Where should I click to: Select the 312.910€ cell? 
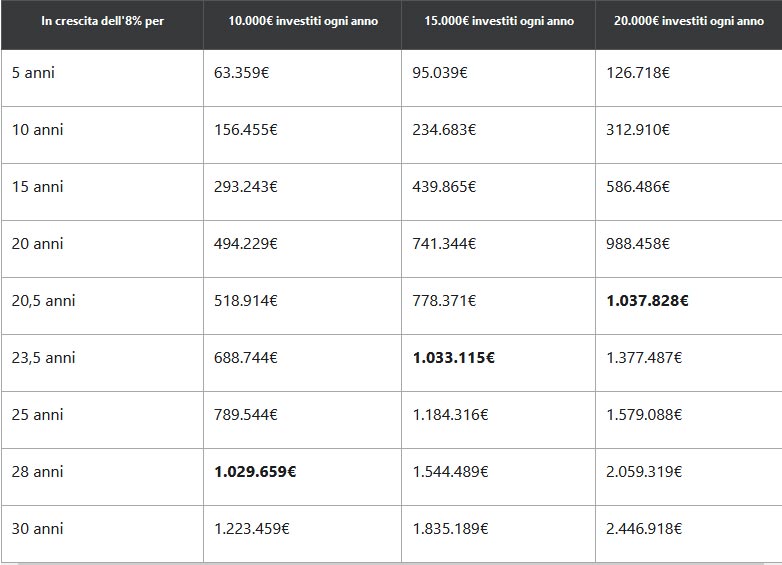(638, 129)
